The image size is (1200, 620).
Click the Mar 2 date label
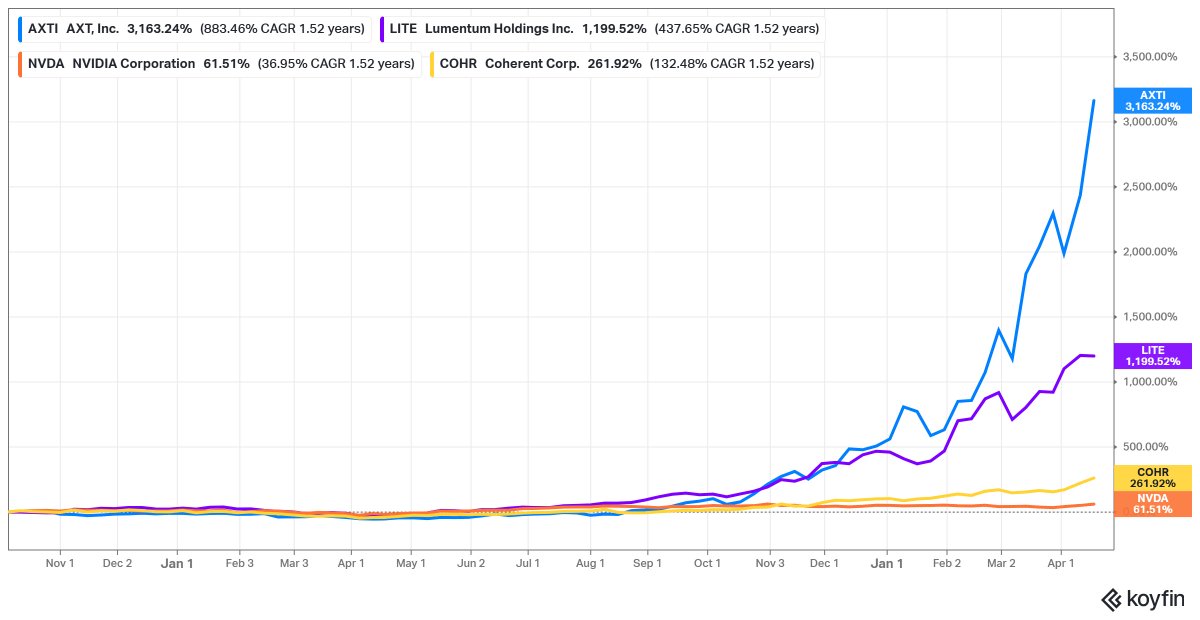click(x=1002, y=563)
